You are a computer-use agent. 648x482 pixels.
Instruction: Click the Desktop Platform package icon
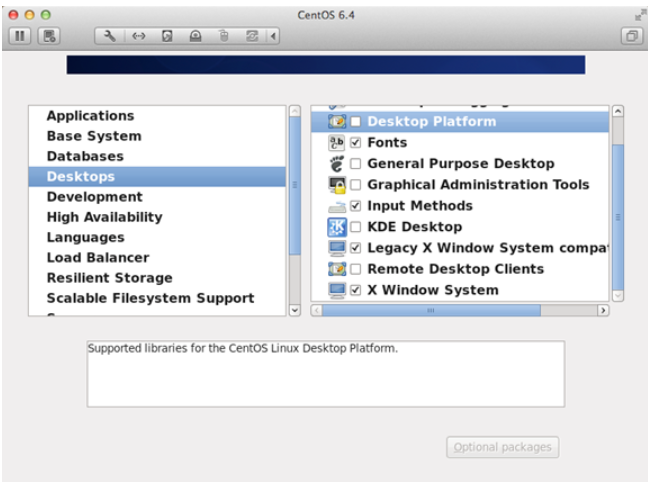point(337,122)
